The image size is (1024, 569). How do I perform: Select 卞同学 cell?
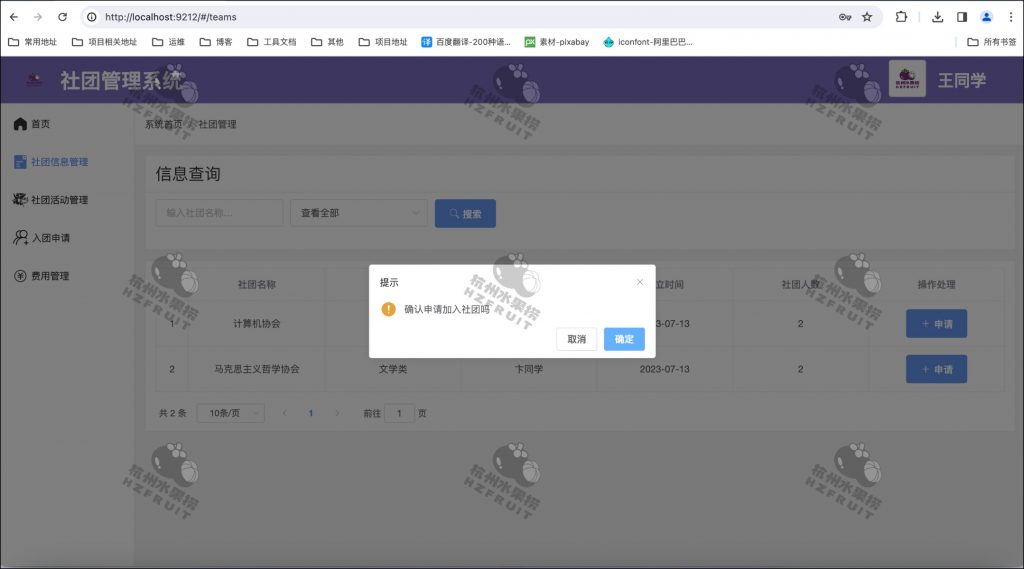click(x=529, y=369)
